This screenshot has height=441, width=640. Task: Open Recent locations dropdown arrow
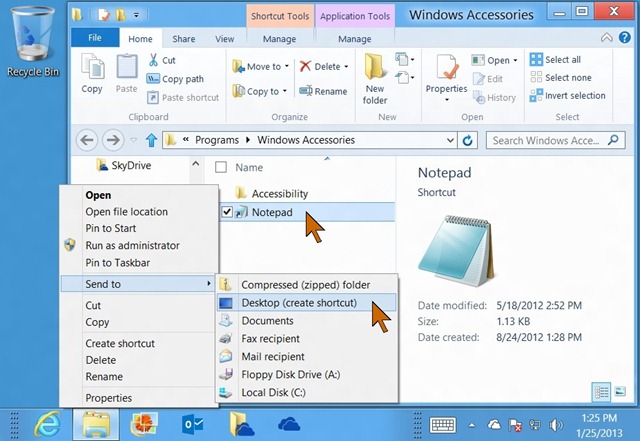coord(133,140)
